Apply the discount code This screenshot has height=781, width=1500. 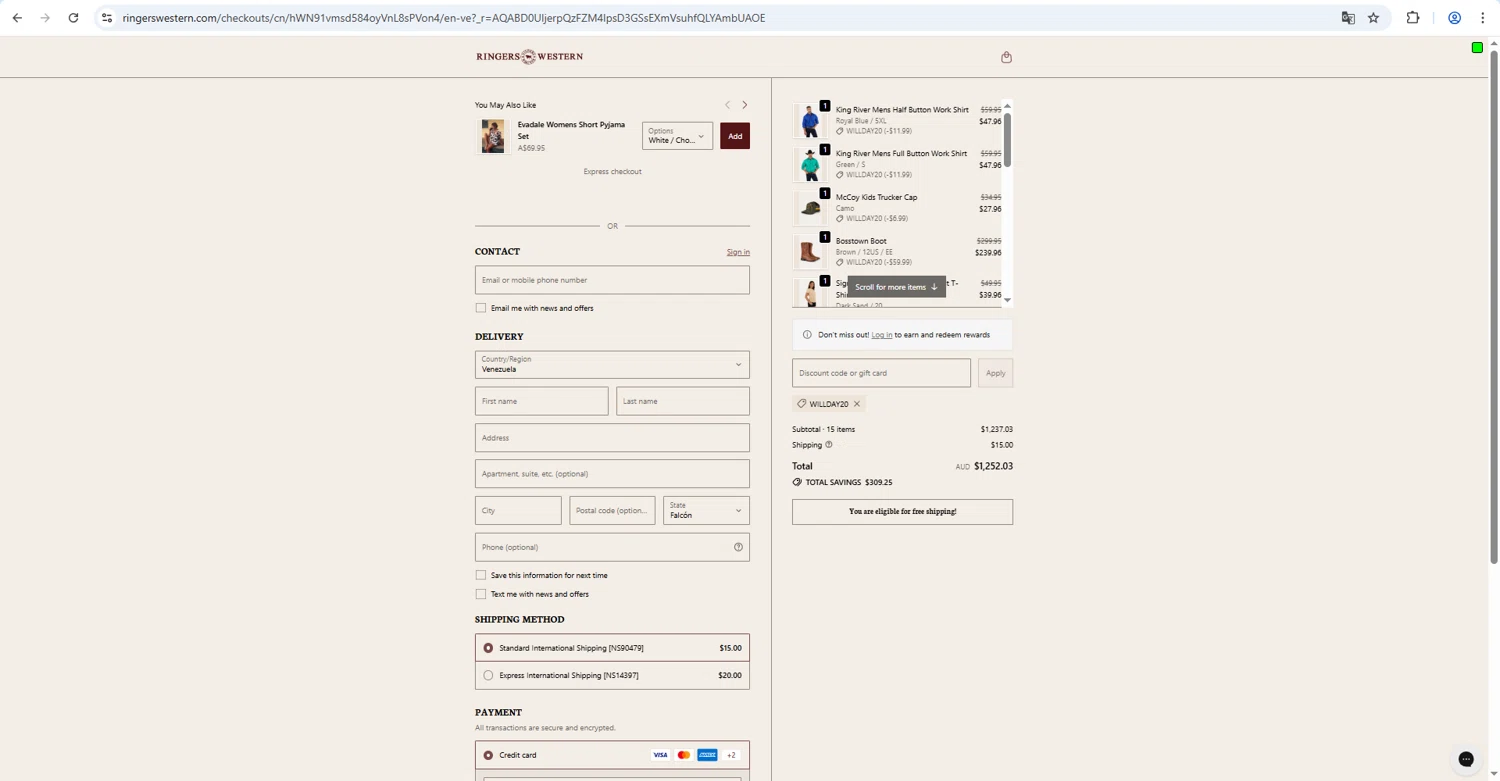pyautogui.click(x=995, y=373)
